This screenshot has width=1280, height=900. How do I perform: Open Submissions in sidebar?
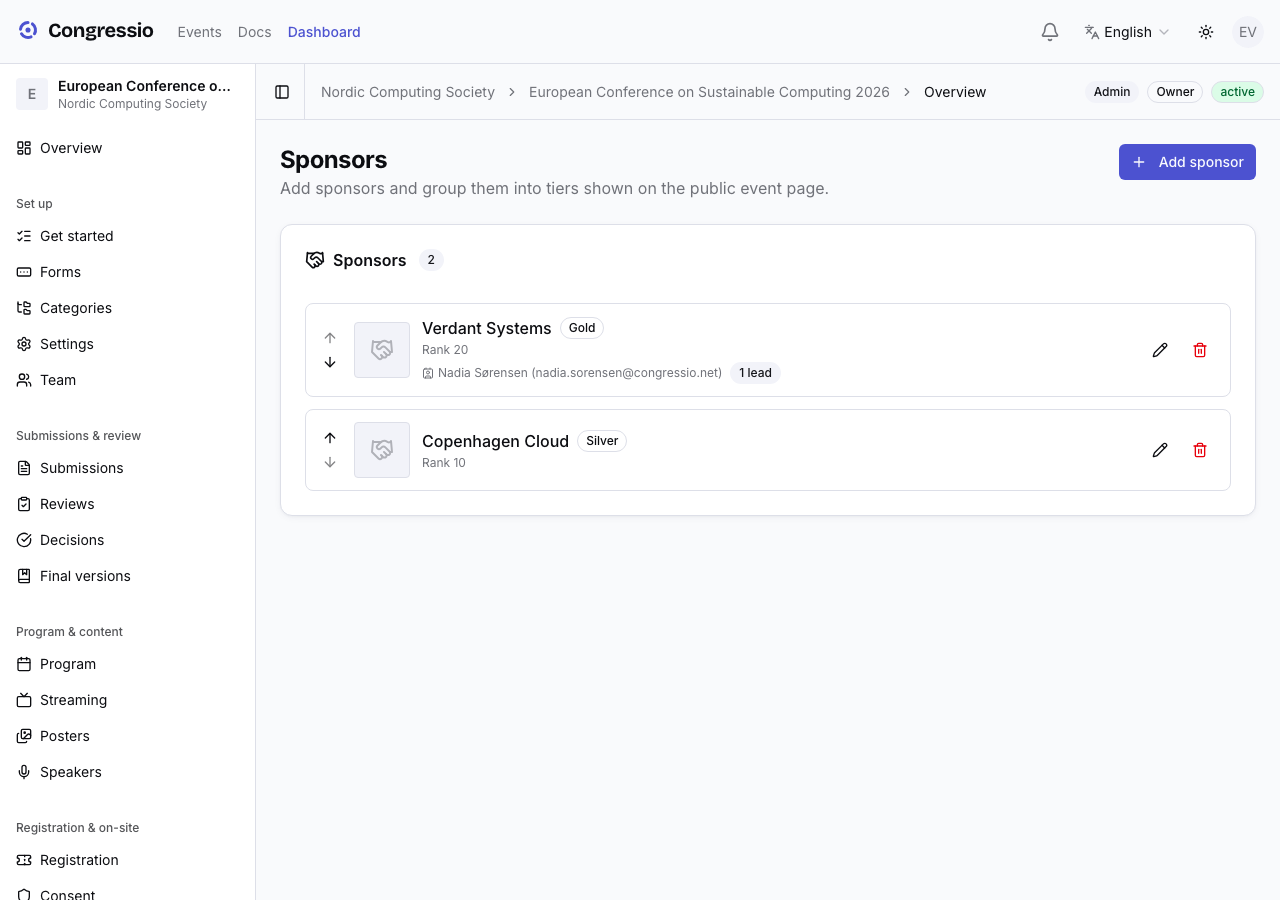point(128,468)
